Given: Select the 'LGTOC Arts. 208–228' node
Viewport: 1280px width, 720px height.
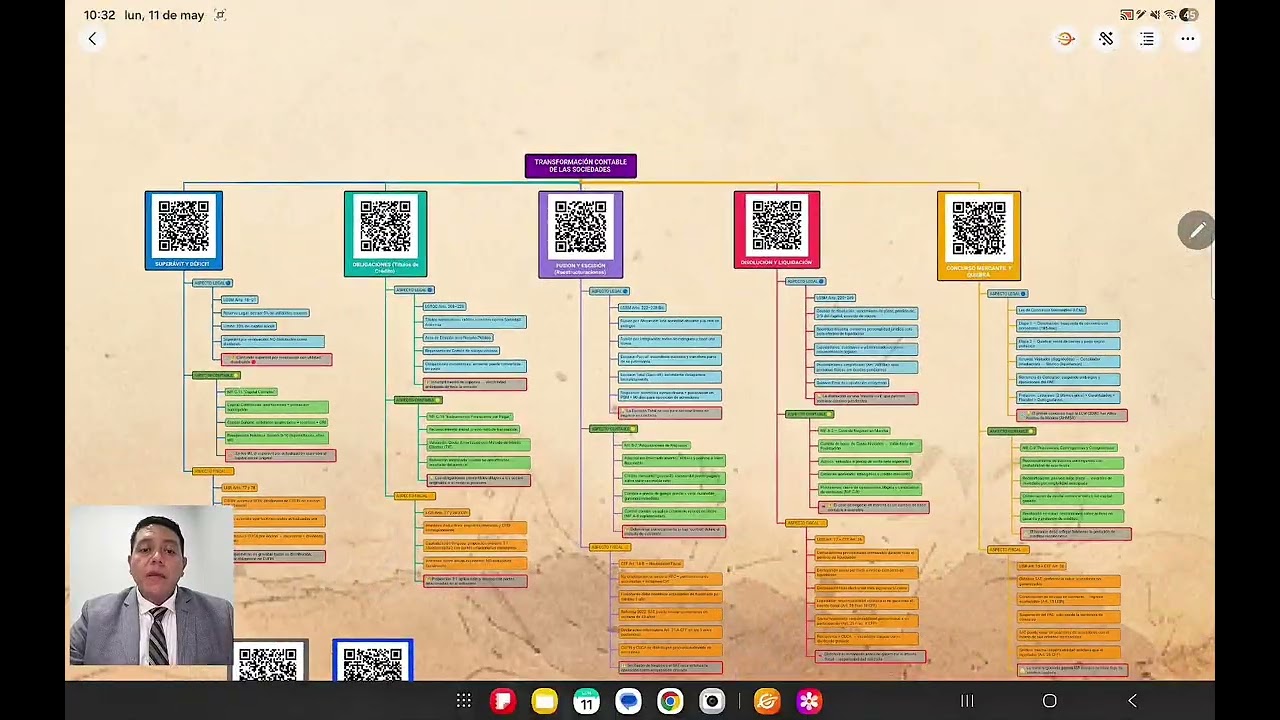Looking at the screenshot, I should coord(445,307).
